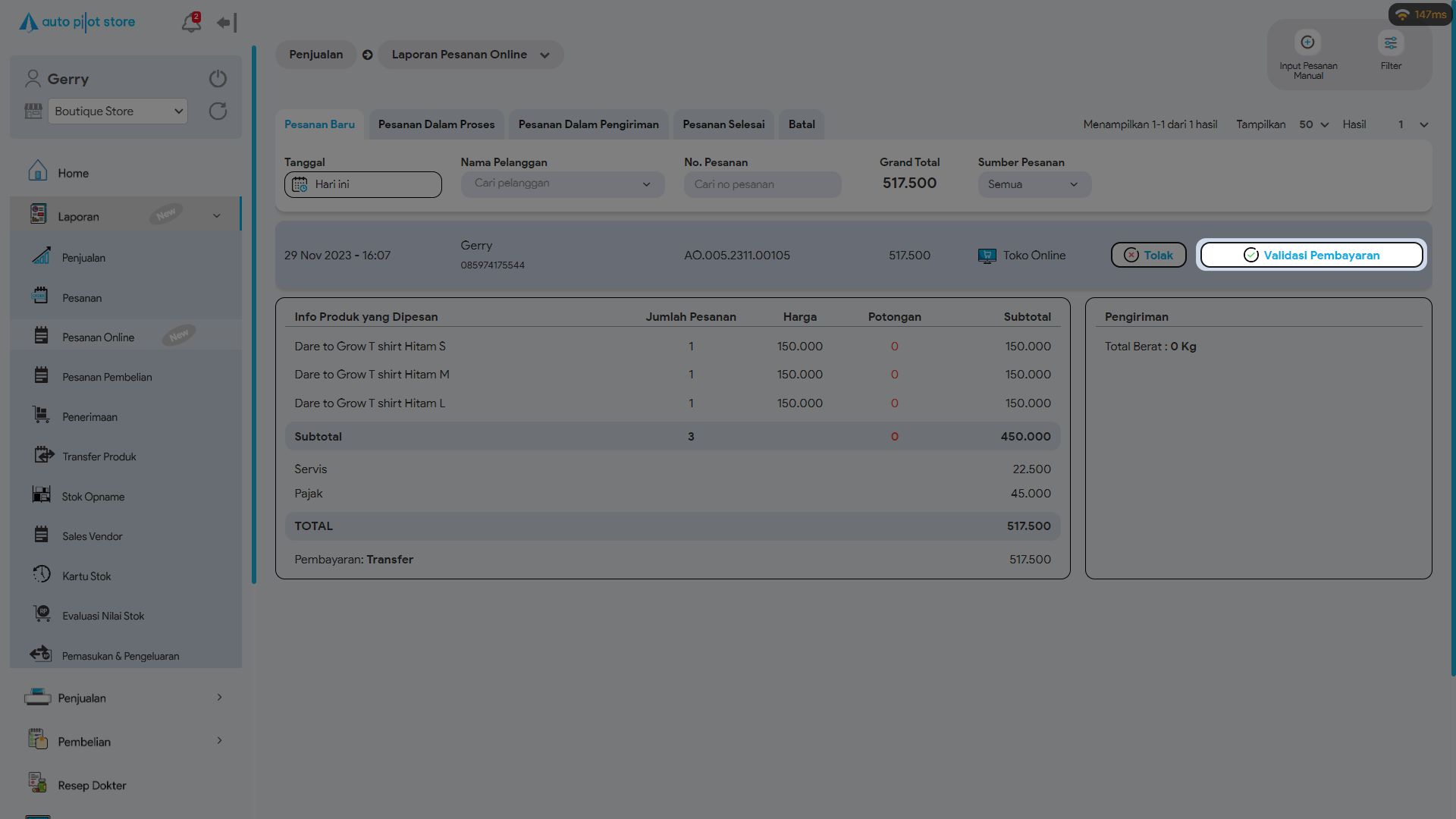Click the Cari no pesanan field
The height and width of the screenshot is (819, 1456).
click(762, 184)
